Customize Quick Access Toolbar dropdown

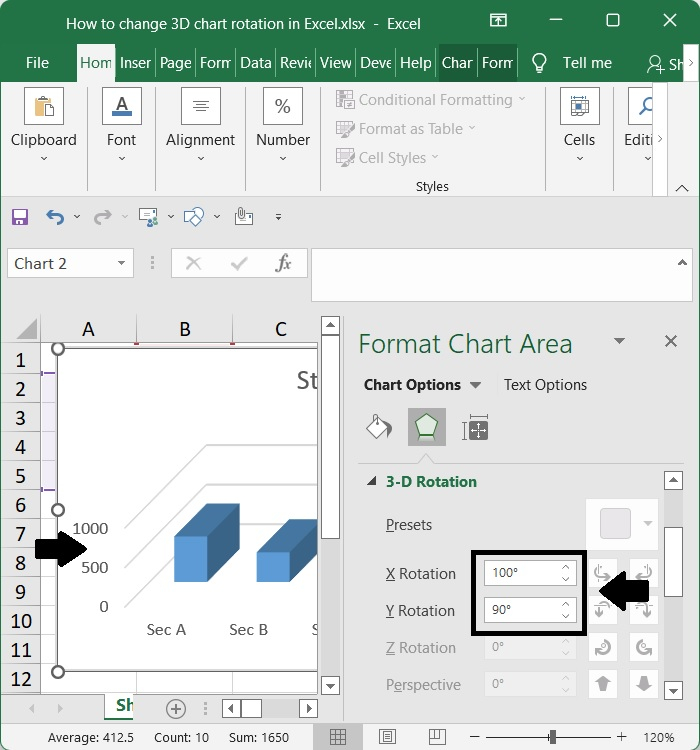pyautogui.click(x=278, y=217)
